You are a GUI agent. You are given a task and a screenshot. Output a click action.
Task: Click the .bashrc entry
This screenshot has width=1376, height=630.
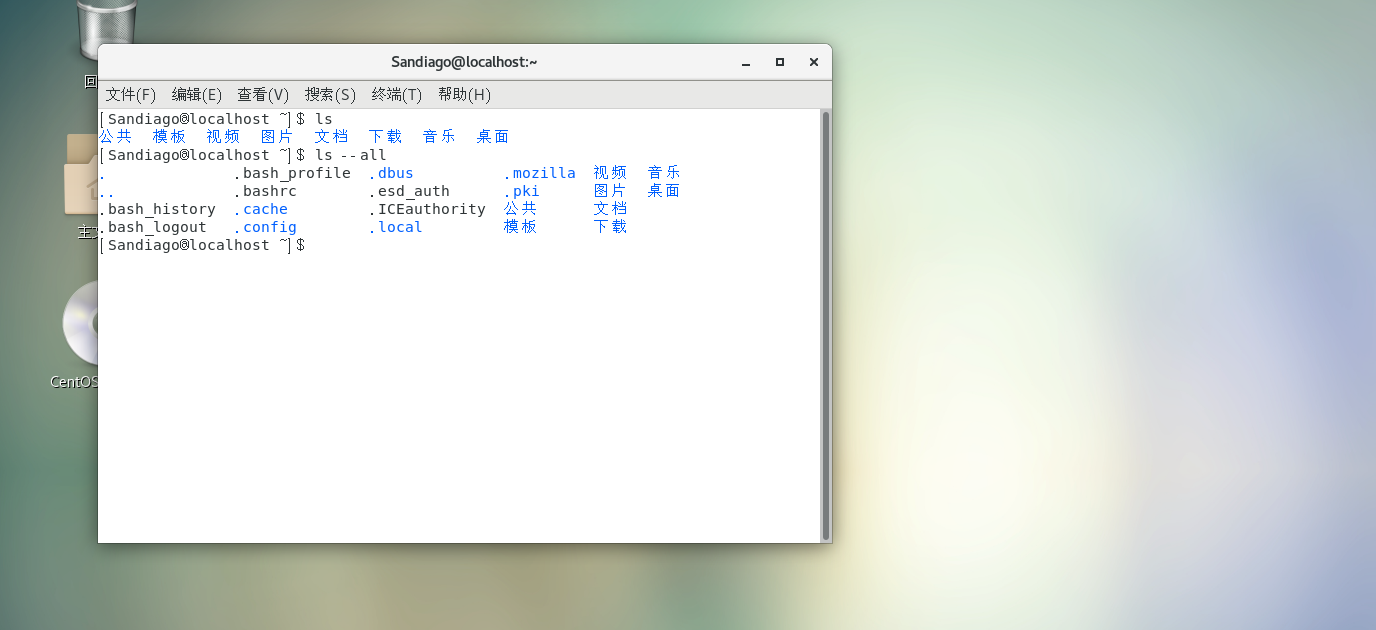pos(265,191)
